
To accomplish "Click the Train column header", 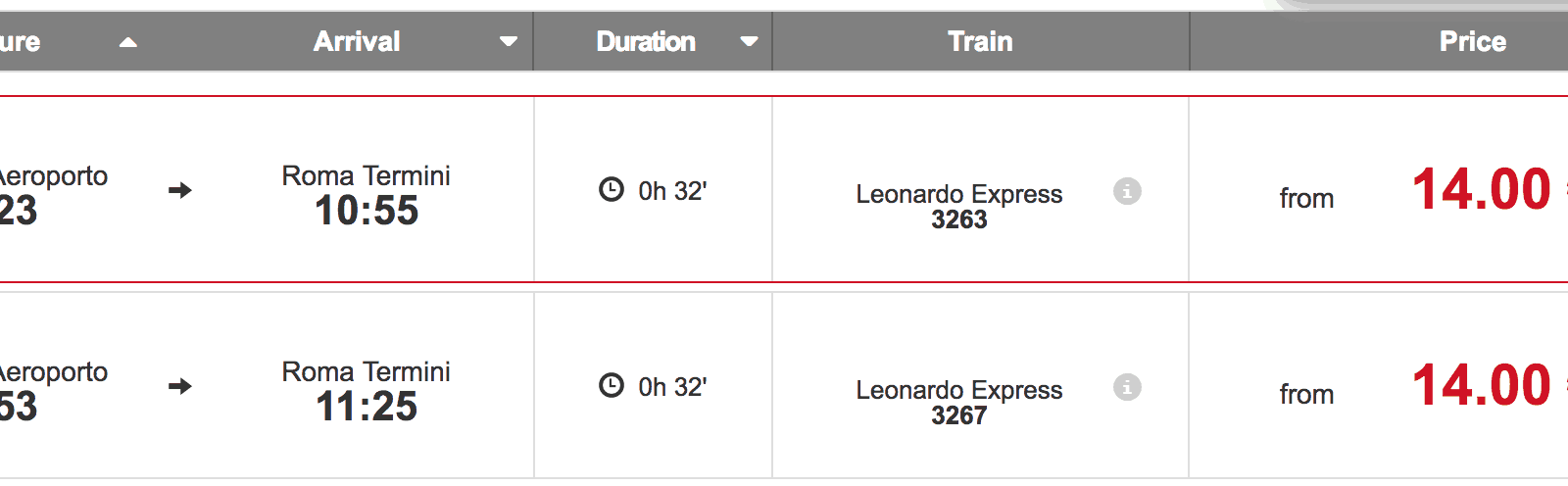I will coord(980,41).
